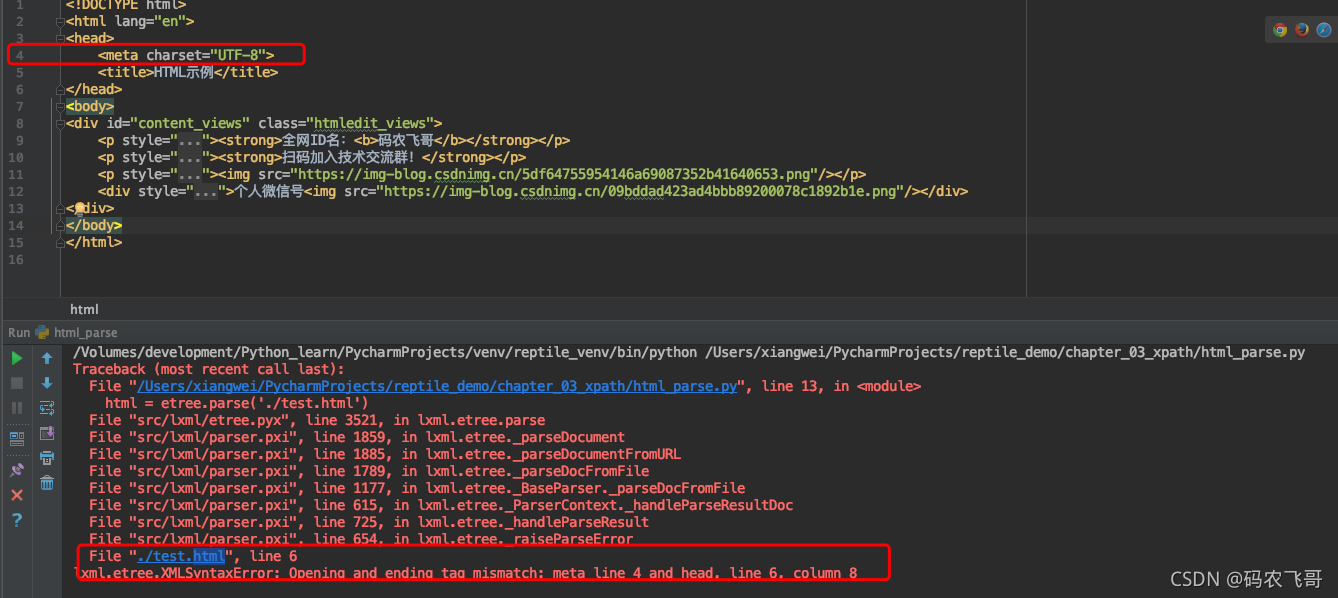
Task: Click line number 16 in the gutter
Action: 14,259
